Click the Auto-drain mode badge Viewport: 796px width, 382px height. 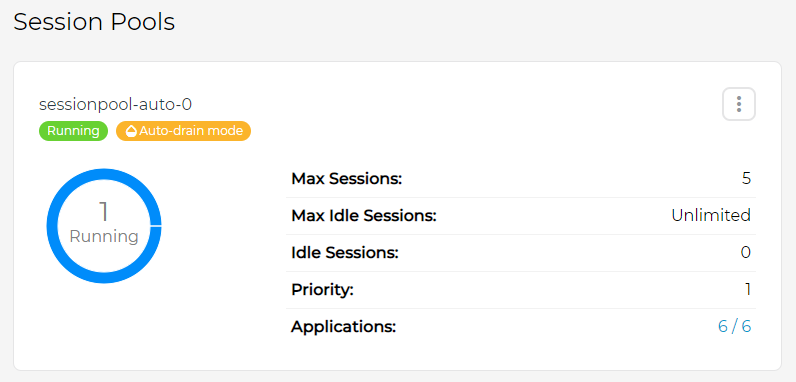pyautogui.click(x=183, y=131)
